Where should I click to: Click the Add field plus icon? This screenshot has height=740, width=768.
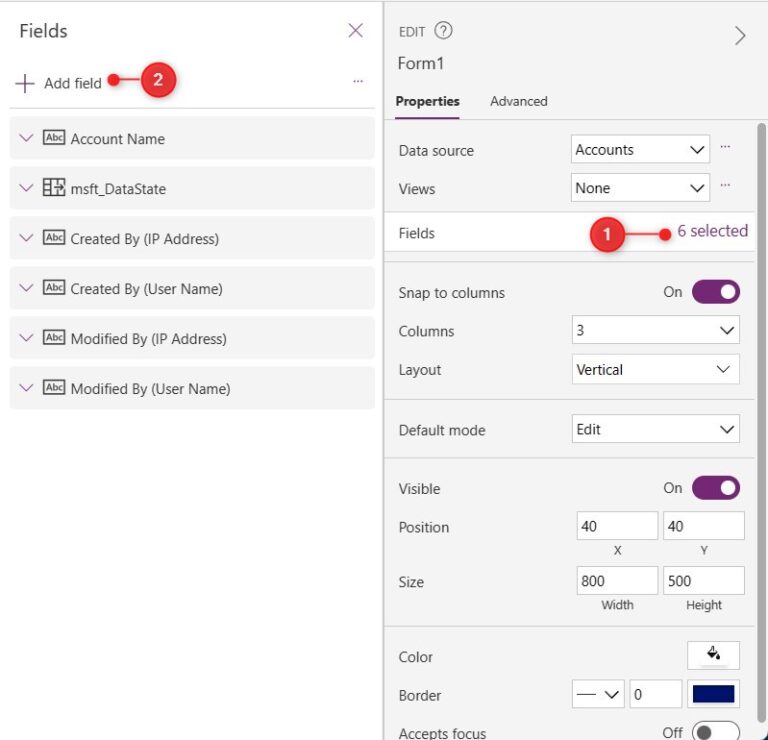[x=25, y=83]
